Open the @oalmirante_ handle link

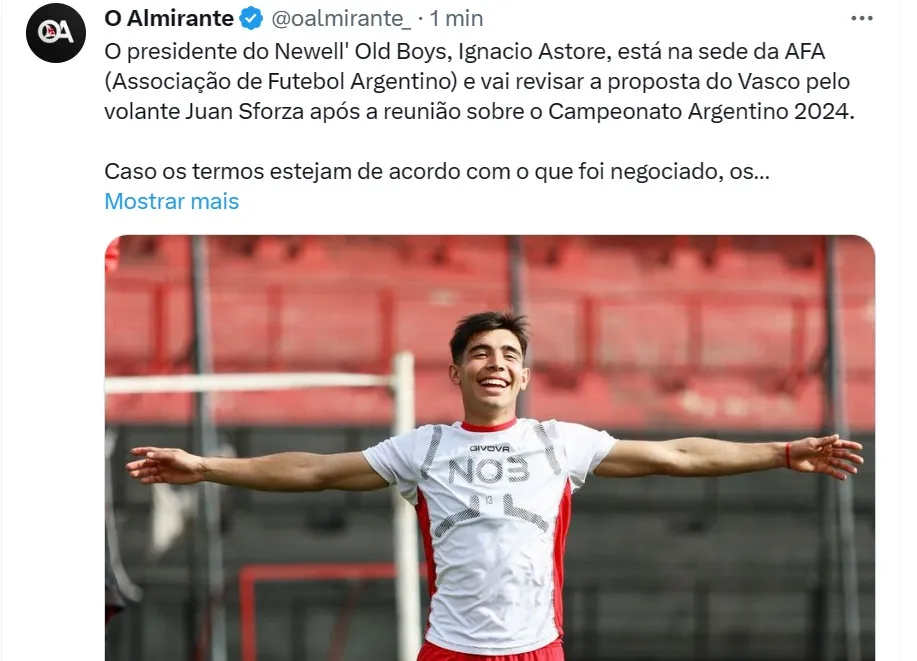(342, 19)
